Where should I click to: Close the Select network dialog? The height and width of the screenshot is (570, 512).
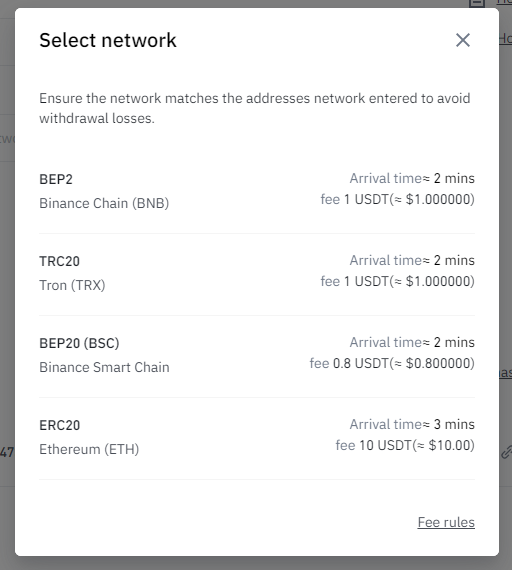tap(463, 40)
